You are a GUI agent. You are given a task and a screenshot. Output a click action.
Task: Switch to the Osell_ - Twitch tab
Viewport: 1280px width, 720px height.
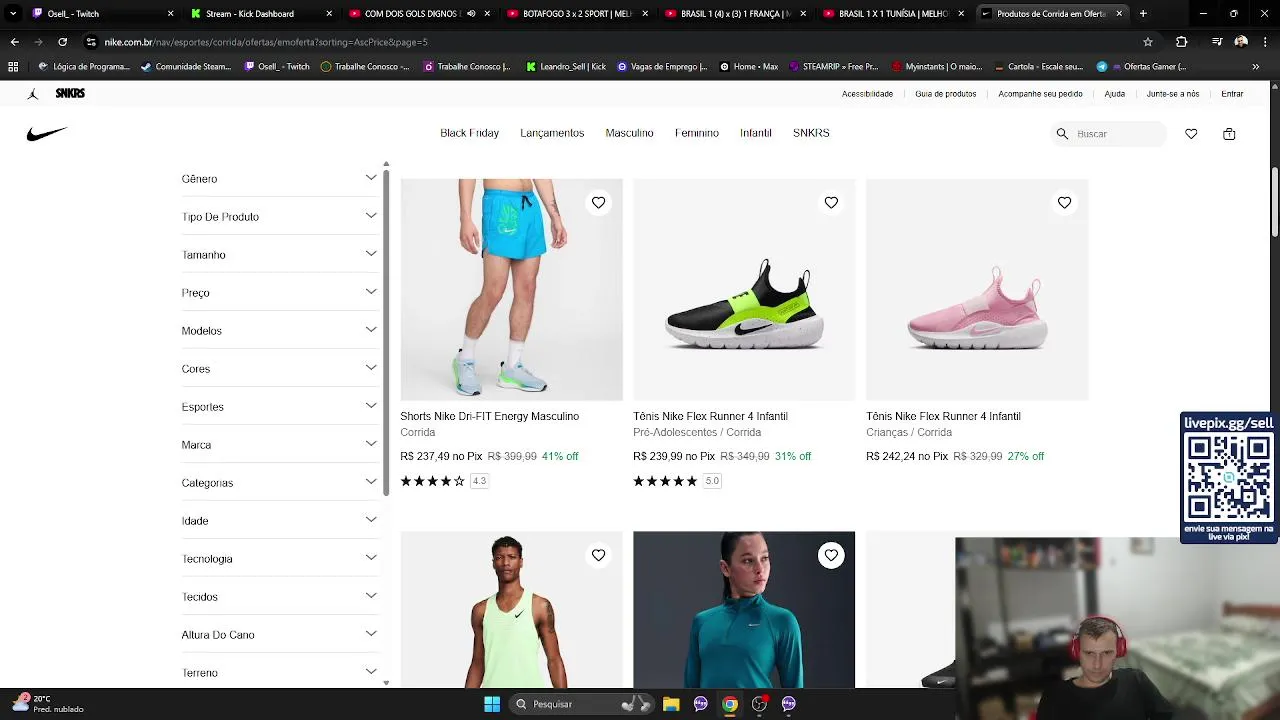(x=101, y=14)
